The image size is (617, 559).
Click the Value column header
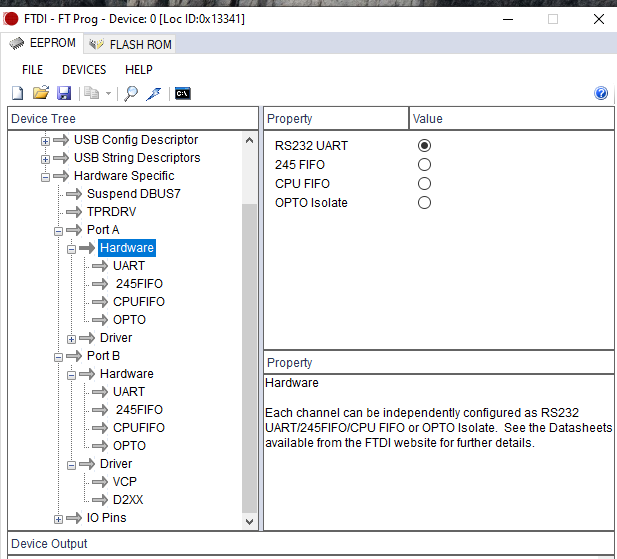(x=512, y=118)
